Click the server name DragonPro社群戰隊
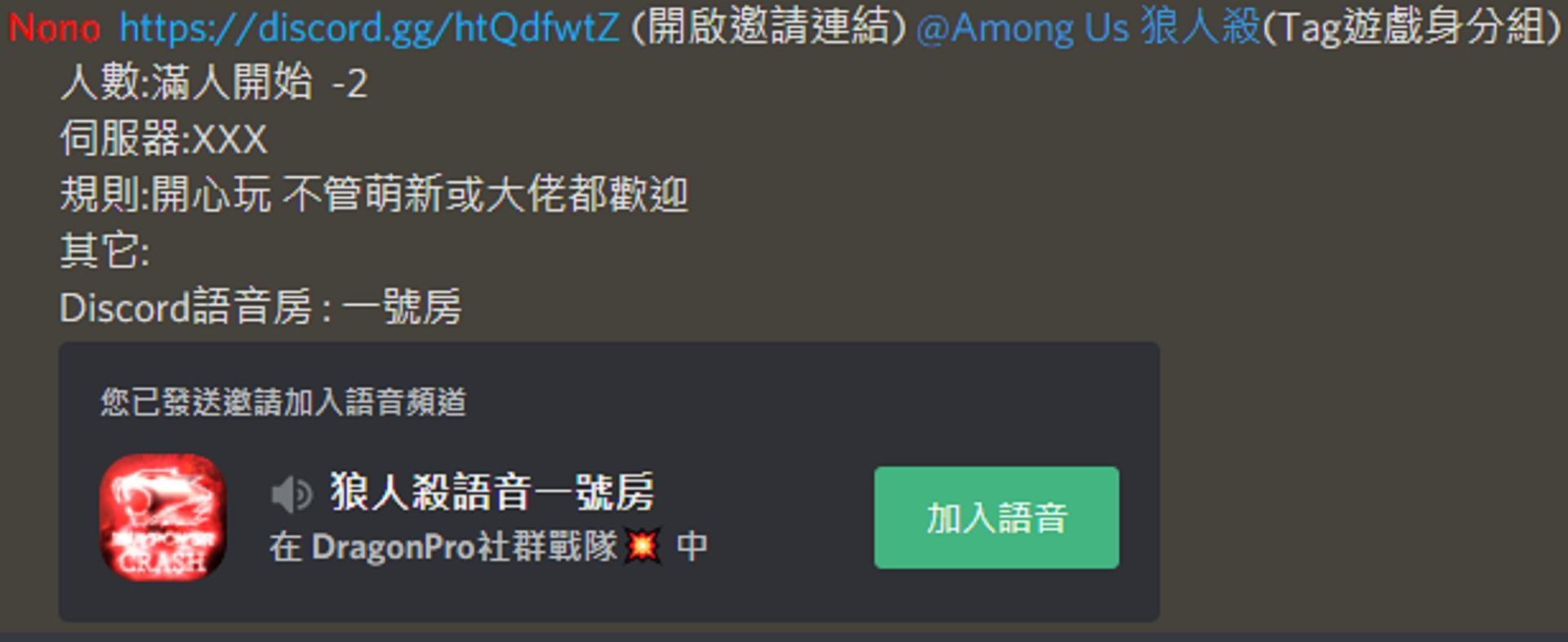 tap(464, 546)
